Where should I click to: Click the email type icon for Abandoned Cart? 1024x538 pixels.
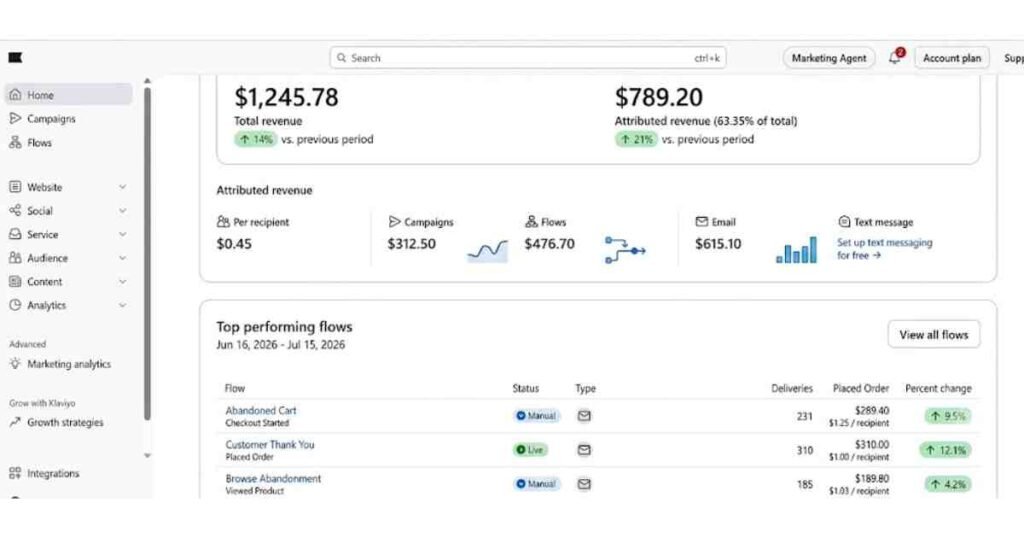[x=584, y=415]
